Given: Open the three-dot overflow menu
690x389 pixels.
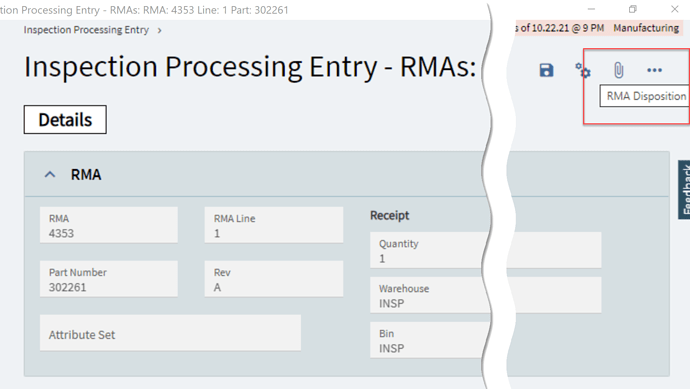Looking at the screenshot, I should [654, 70].
